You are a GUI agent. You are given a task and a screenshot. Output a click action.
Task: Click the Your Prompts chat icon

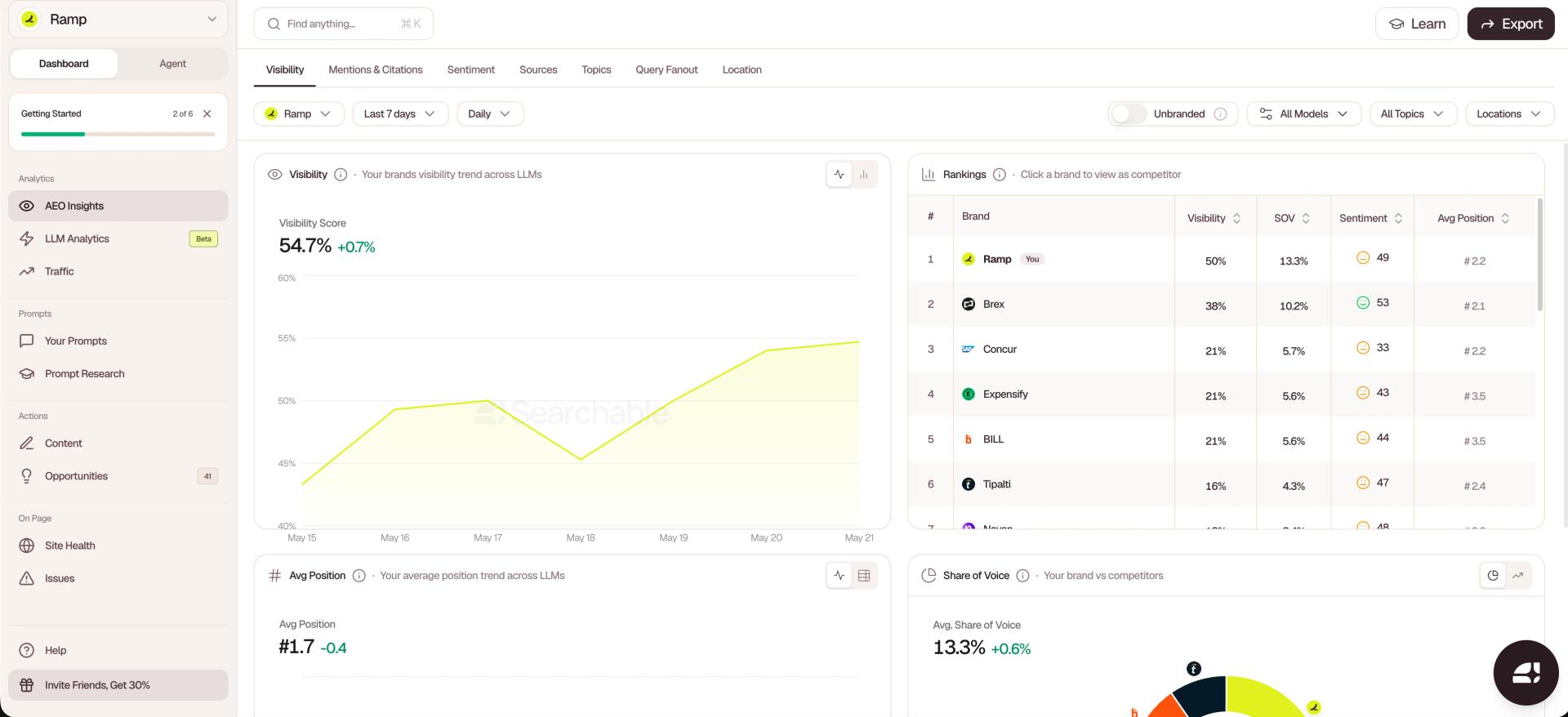click(27, 341)
